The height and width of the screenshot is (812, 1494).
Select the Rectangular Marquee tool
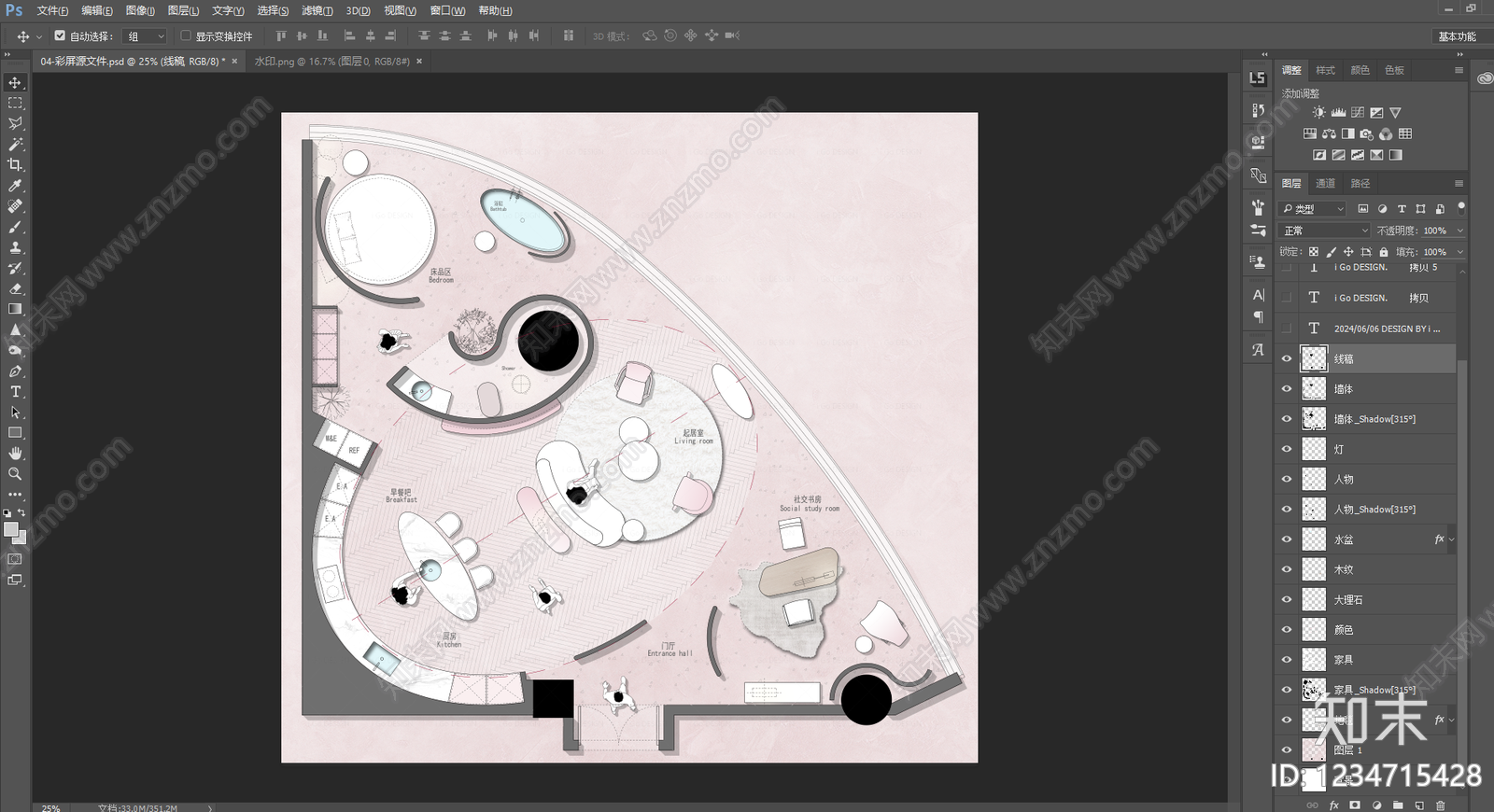pos(15,104)
